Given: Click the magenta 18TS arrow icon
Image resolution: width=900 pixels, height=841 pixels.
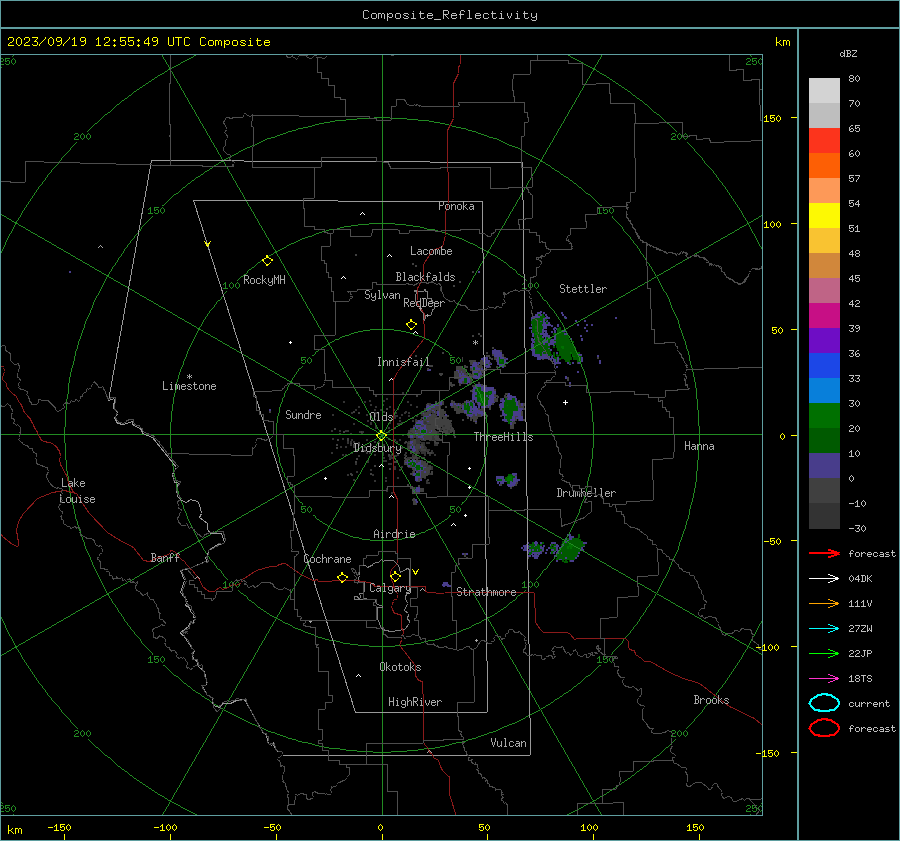Looking at the screenshot, I should coord(824,679).
